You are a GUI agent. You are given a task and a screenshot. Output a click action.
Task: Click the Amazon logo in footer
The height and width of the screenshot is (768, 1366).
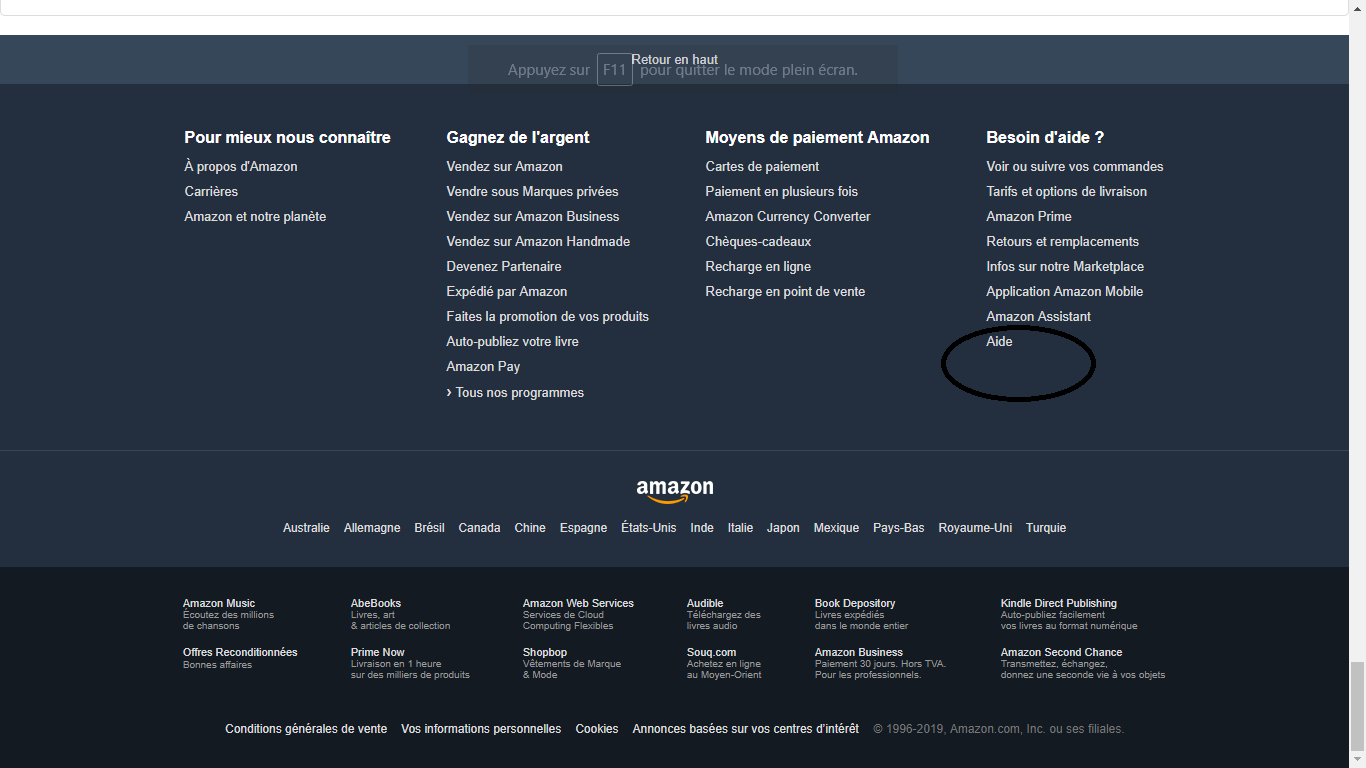pos(675,490)
